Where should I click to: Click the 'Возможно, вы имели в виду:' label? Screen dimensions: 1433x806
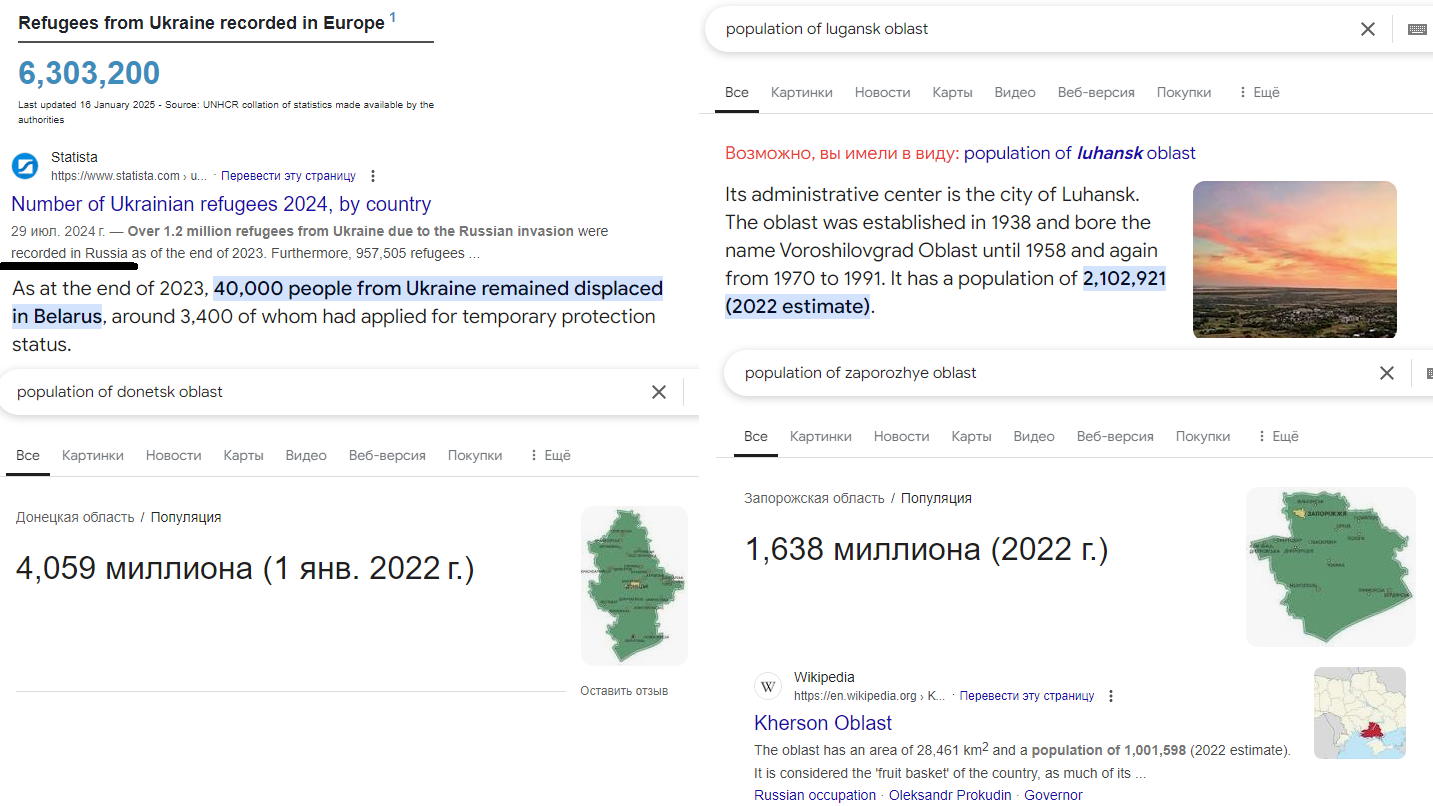pos(842,153)
